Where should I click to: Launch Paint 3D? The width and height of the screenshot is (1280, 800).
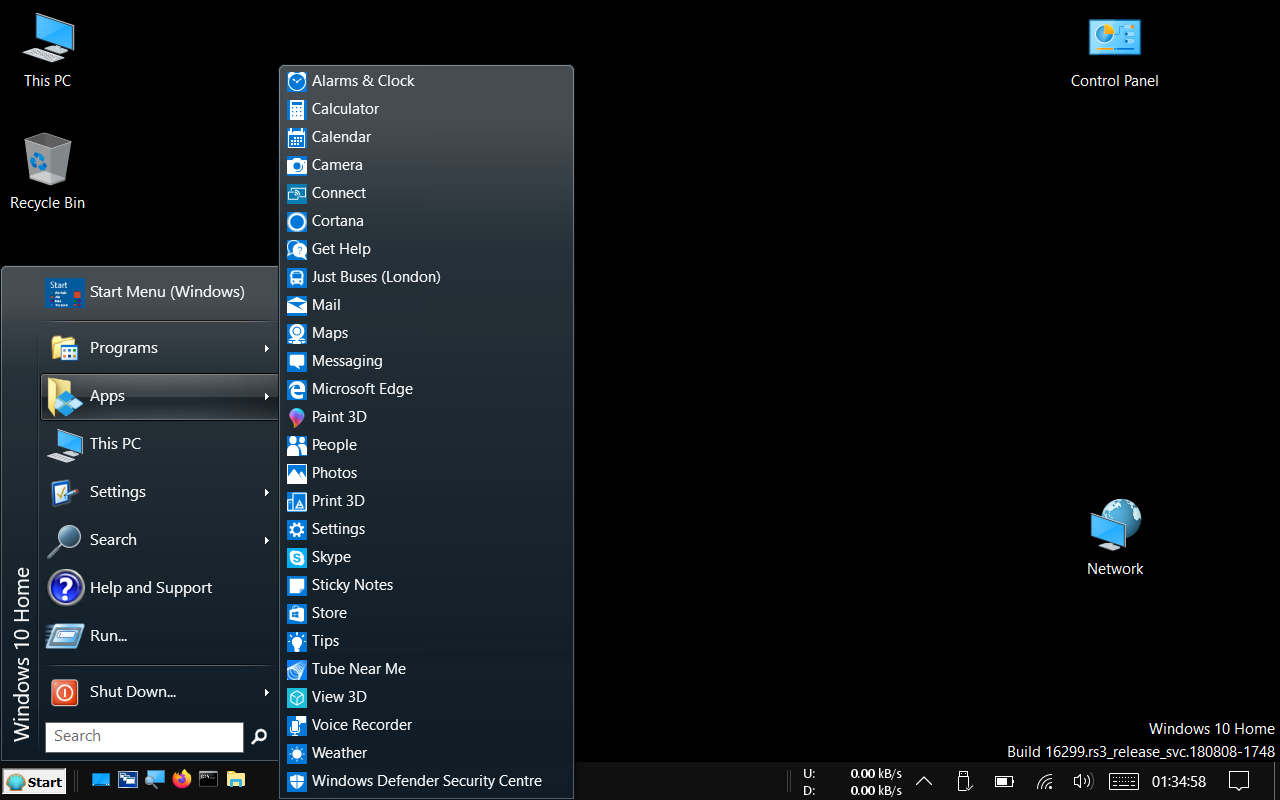tap(426, 417)
